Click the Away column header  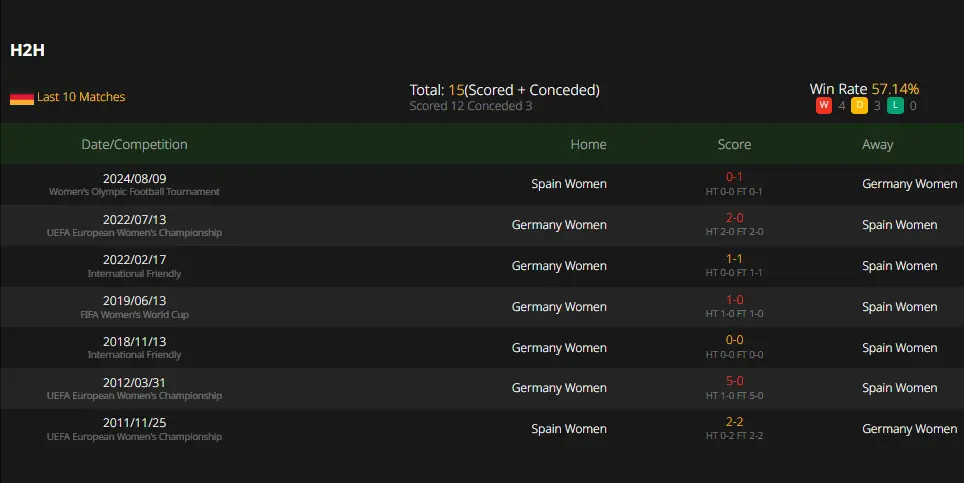877,144
